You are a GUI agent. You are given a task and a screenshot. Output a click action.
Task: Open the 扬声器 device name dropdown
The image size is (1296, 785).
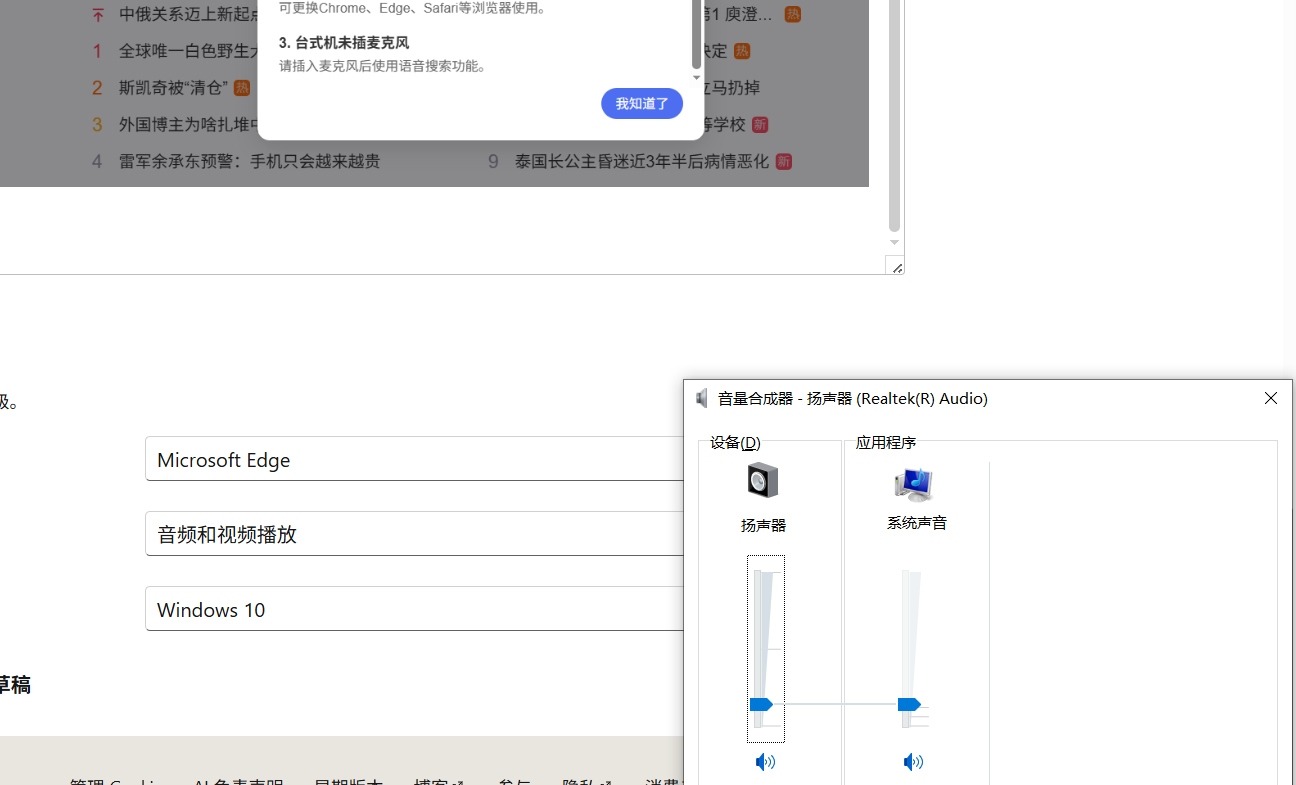(x=763, y=525)
